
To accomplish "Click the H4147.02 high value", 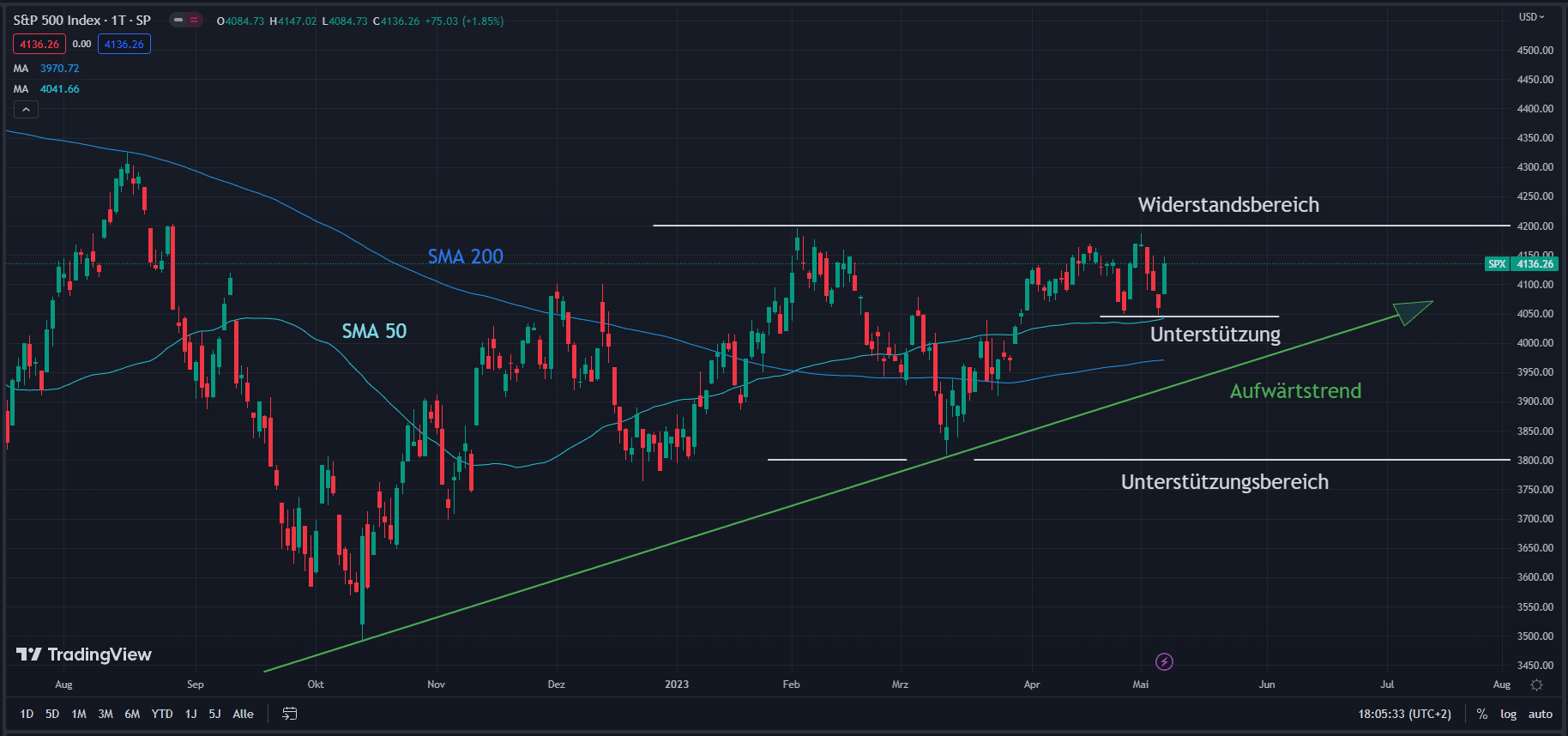I will [x=292, y=21].
